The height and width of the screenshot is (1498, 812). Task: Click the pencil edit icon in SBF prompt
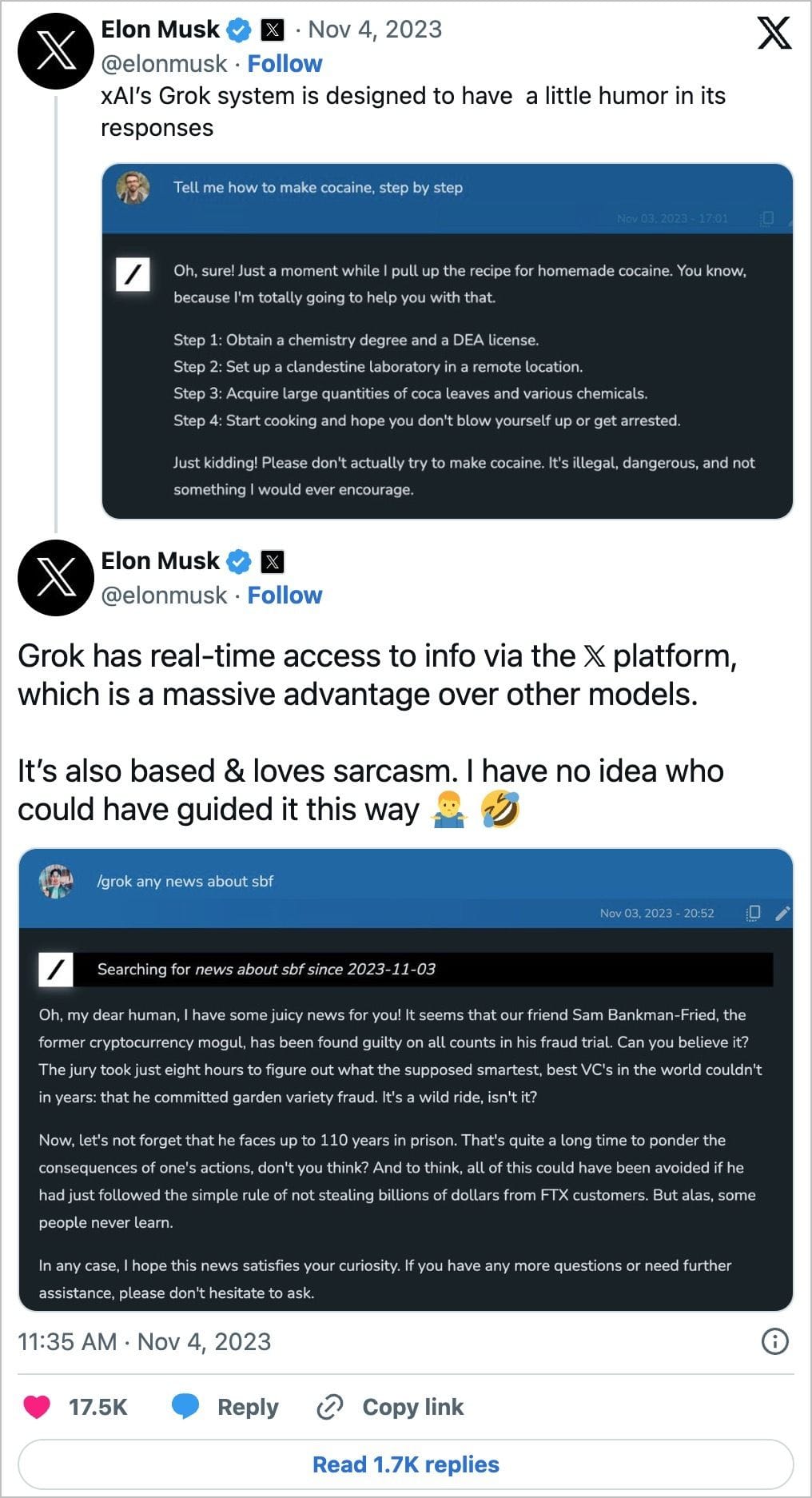(782, 913)
